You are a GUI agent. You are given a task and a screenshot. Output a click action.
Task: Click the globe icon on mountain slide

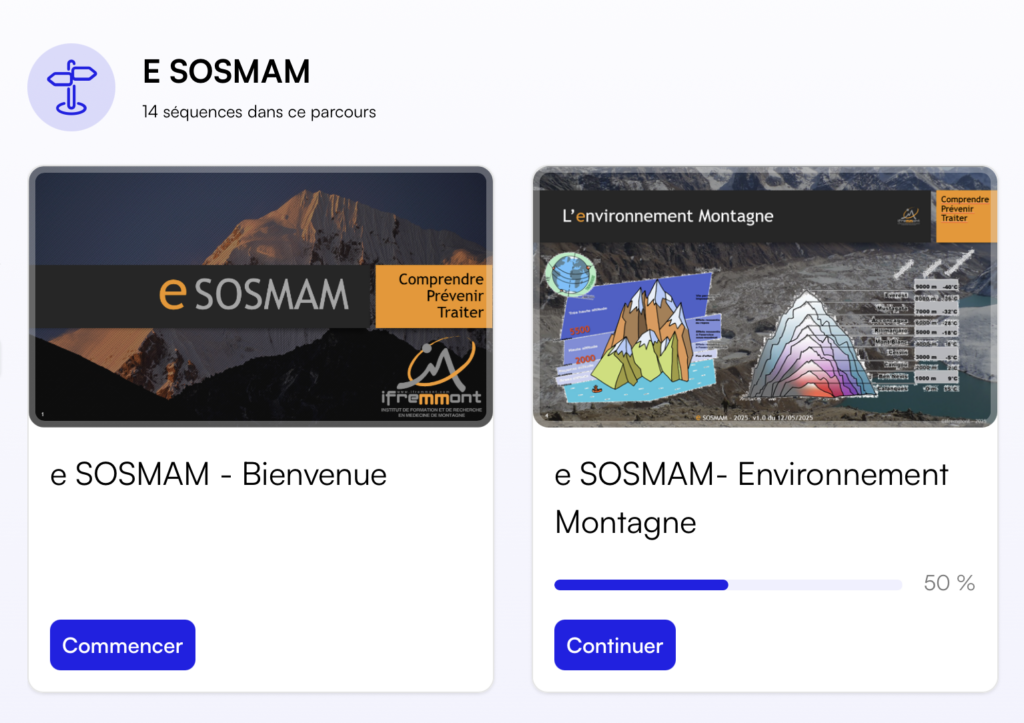(568, 274)
